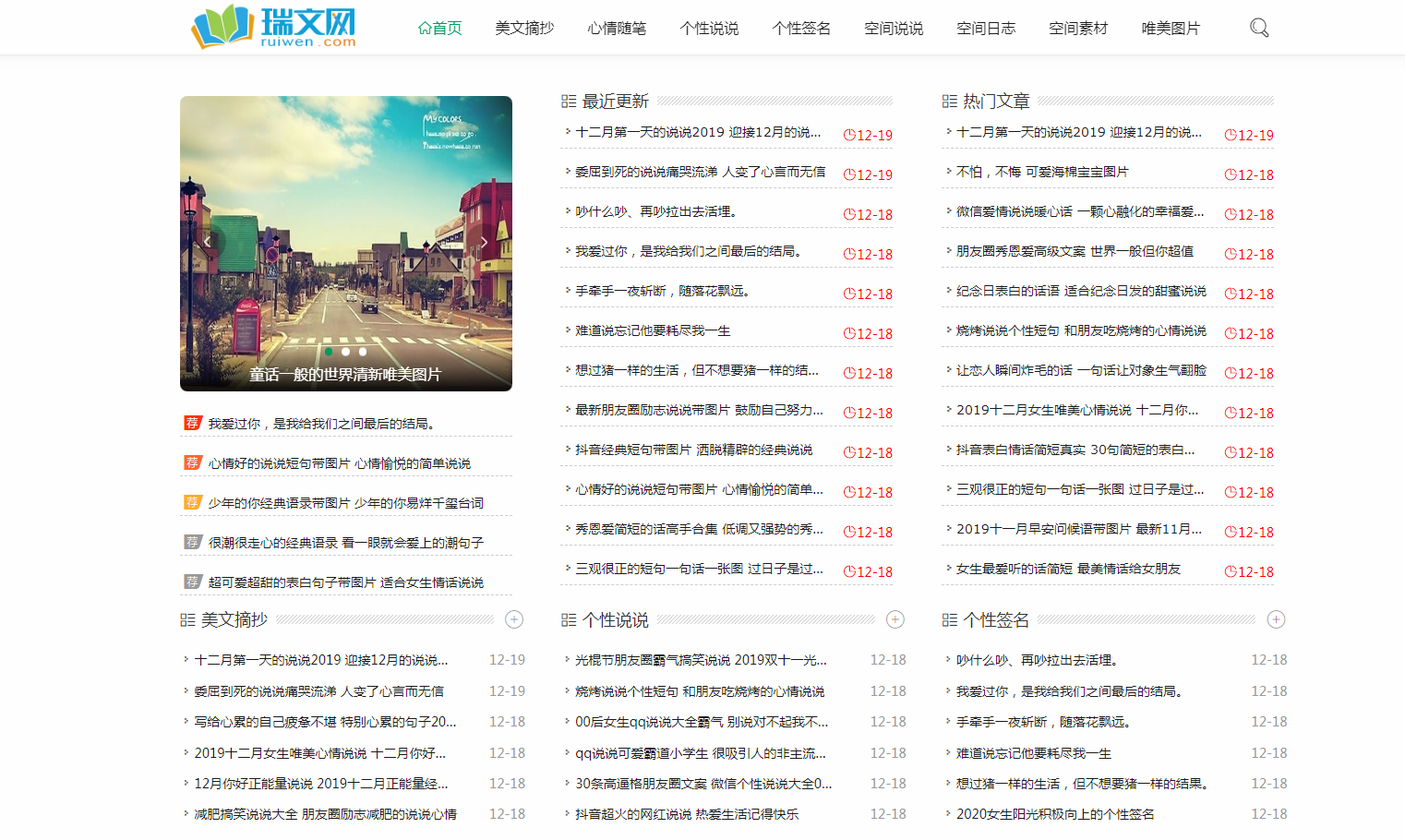Toggle the third carousel indicator dot
Viewport: 1405px width, 840px height.
[x=362, y=352]
